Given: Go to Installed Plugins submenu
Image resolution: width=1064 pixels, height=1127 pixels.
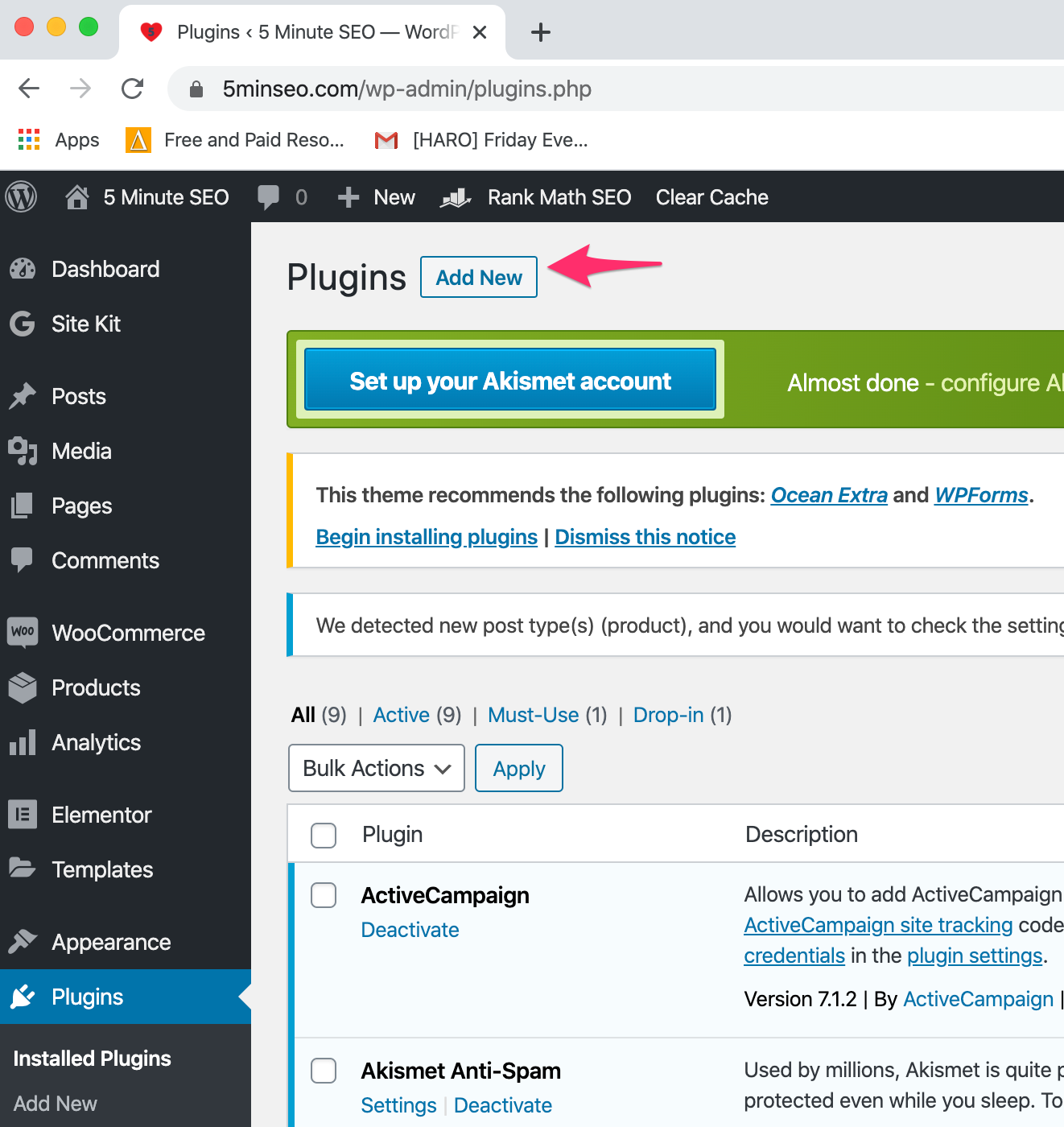Looking at the screenshot, I should tap(93, 1059).
